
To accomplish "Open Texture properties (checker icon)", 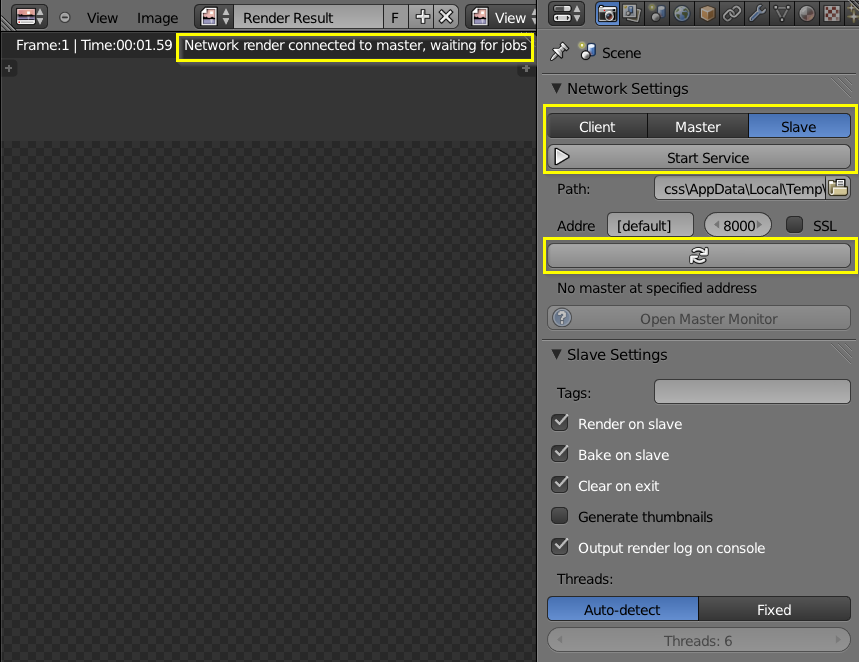I will click(x=833, y=14).
